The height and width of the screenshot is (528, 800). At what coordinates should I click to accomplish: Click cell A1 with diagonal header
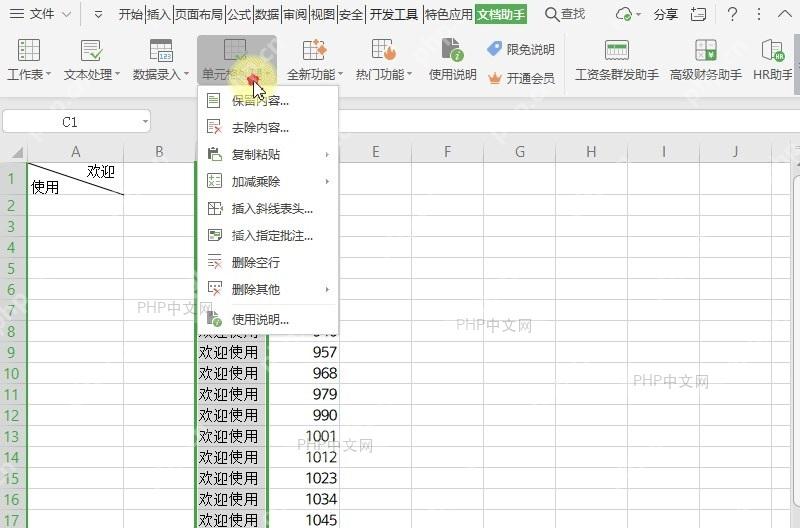point(76,179)
